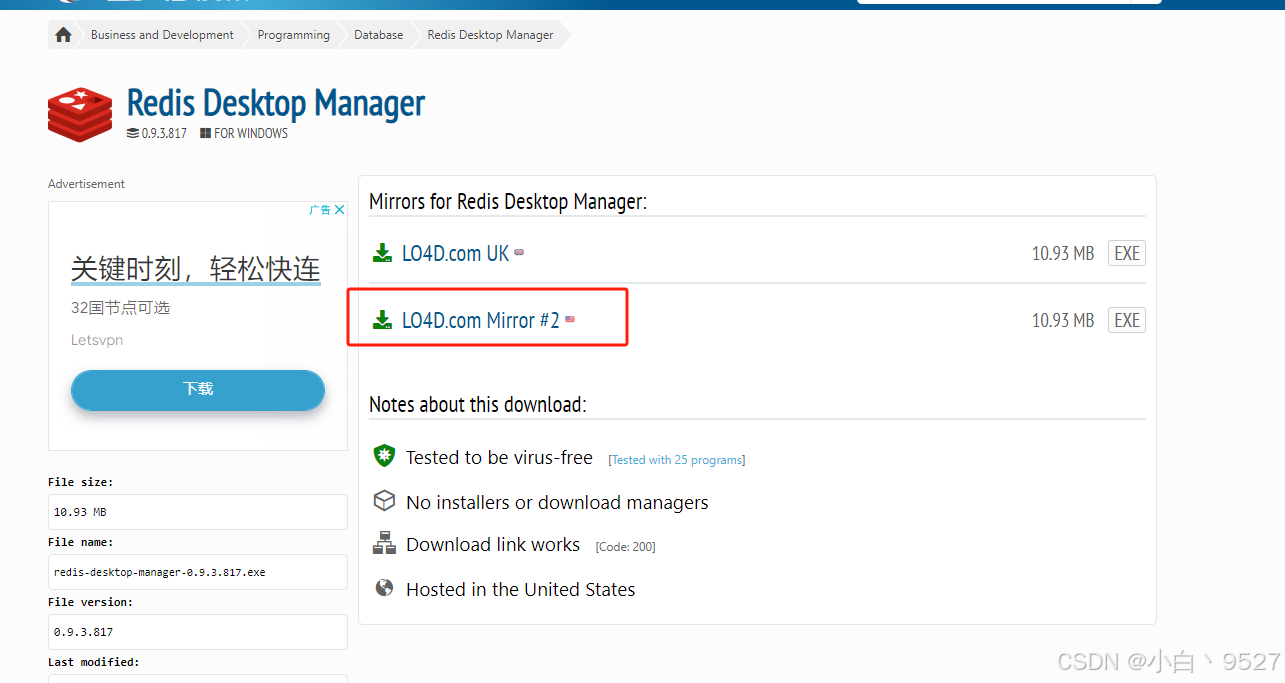This screenshot has height=683, width=1285.
Task: Click the 32国节点可选 ad subtitle
Action: click(121, 308)
